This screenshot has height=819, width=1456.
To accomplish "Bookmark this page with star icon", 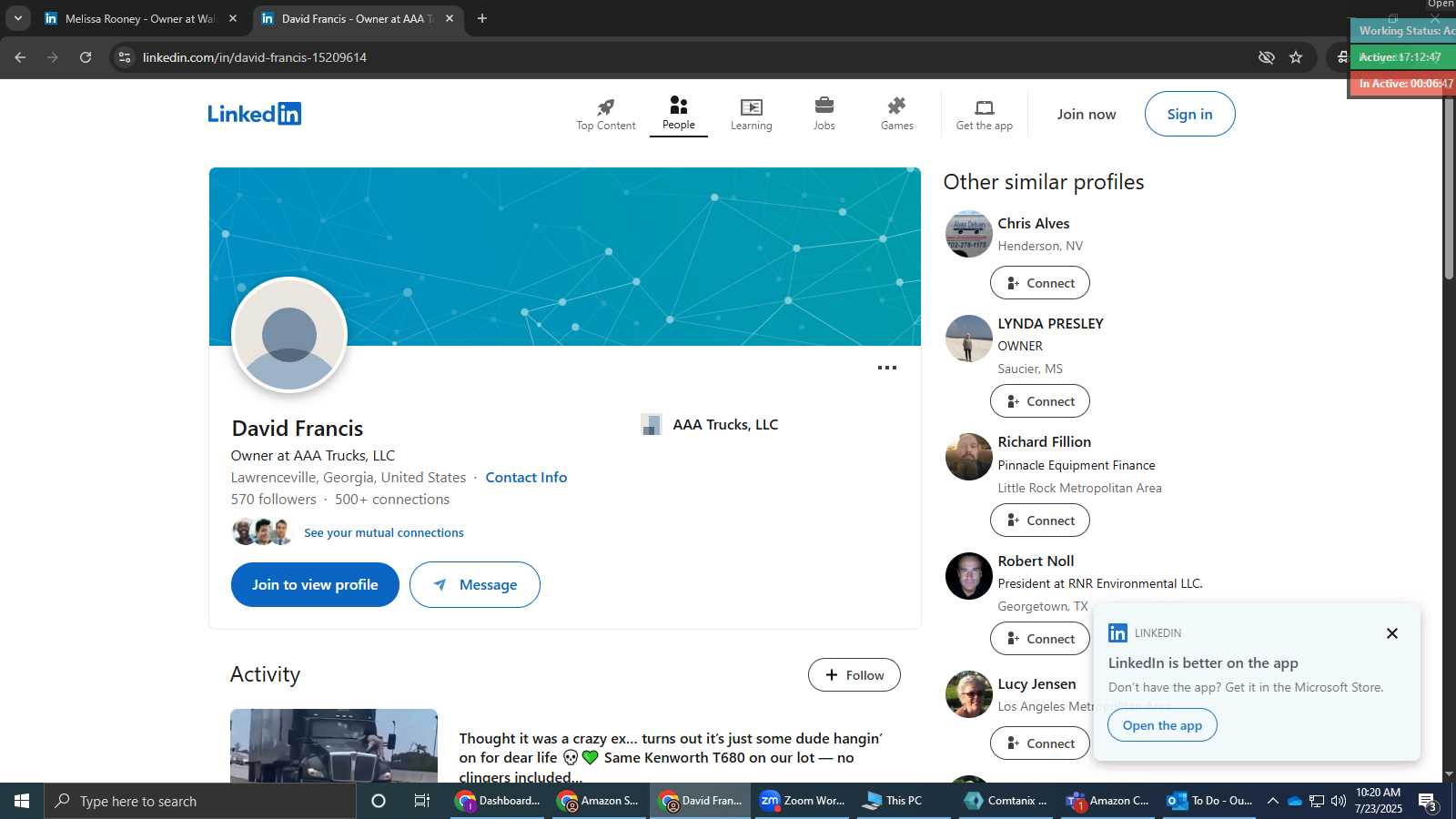I will [x=1296, y=57].
